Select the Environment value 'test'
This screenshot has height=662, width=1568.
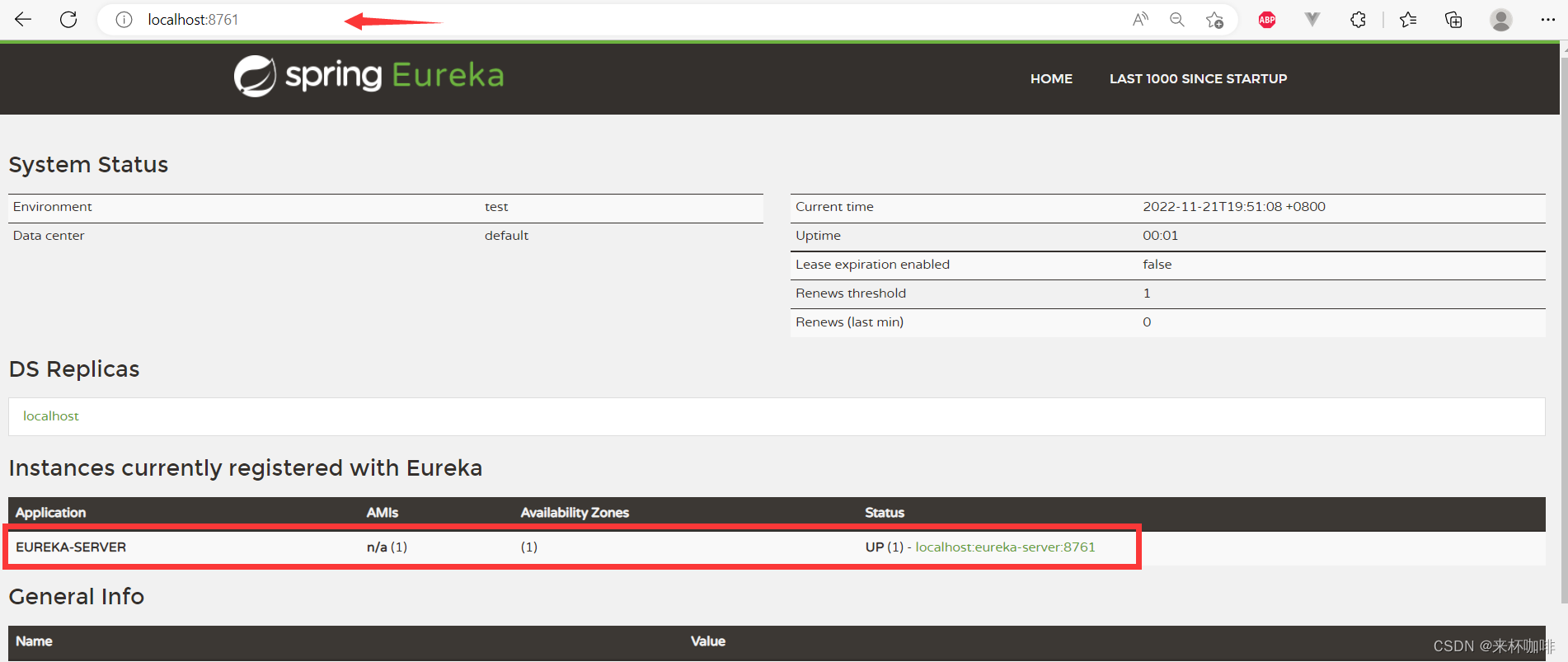[496, 207]
